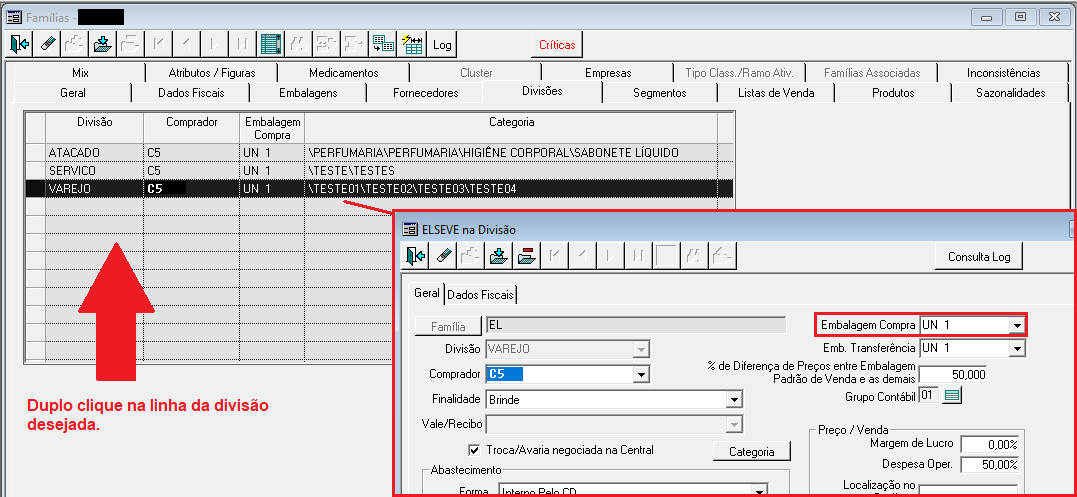
Task: Click the eraser clear icon in Famílias toolbar
Action: click(x=48, y=45)
